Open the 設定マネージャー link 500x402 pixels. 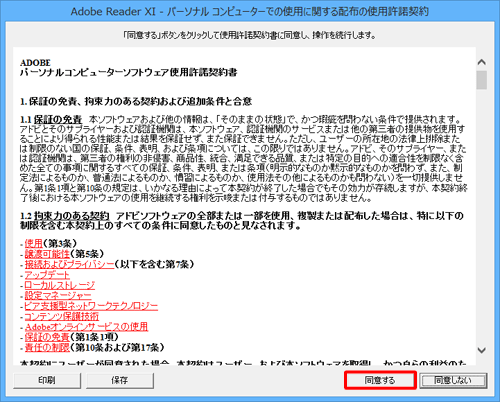(58, 295)
